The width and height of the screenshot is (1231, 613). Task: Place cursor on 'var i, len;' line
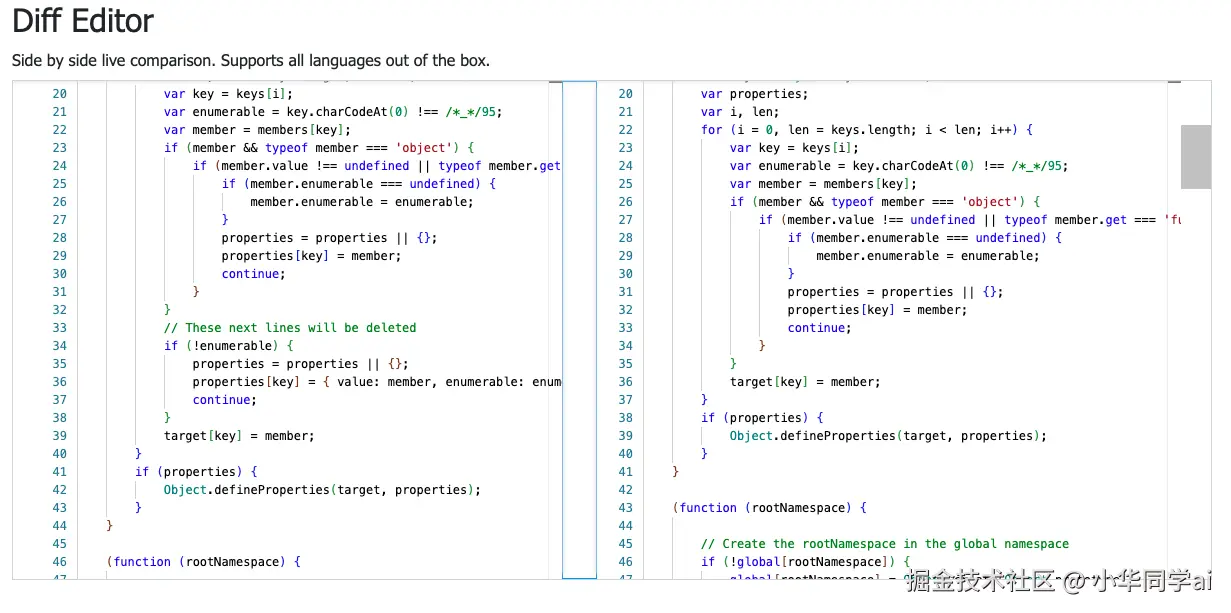point(740,112)
